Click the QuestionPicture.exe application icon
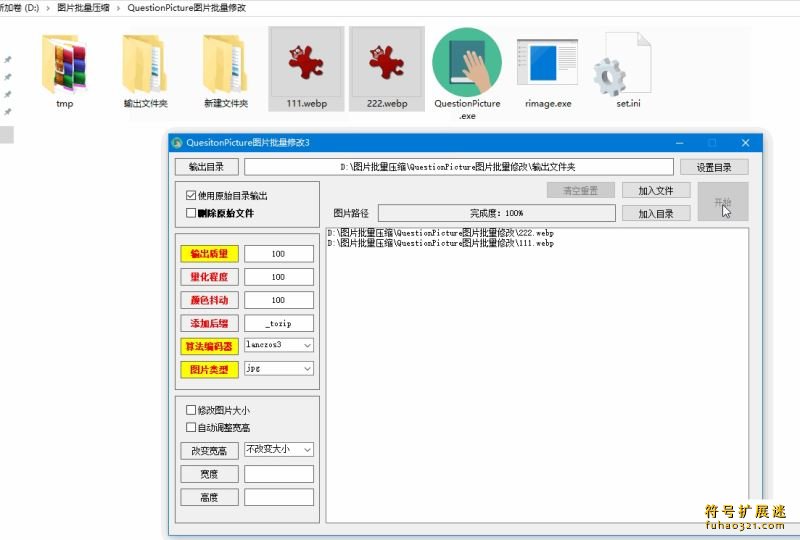Image resolution: width=800 pixels, height=540 pixels. coord(467,65)
